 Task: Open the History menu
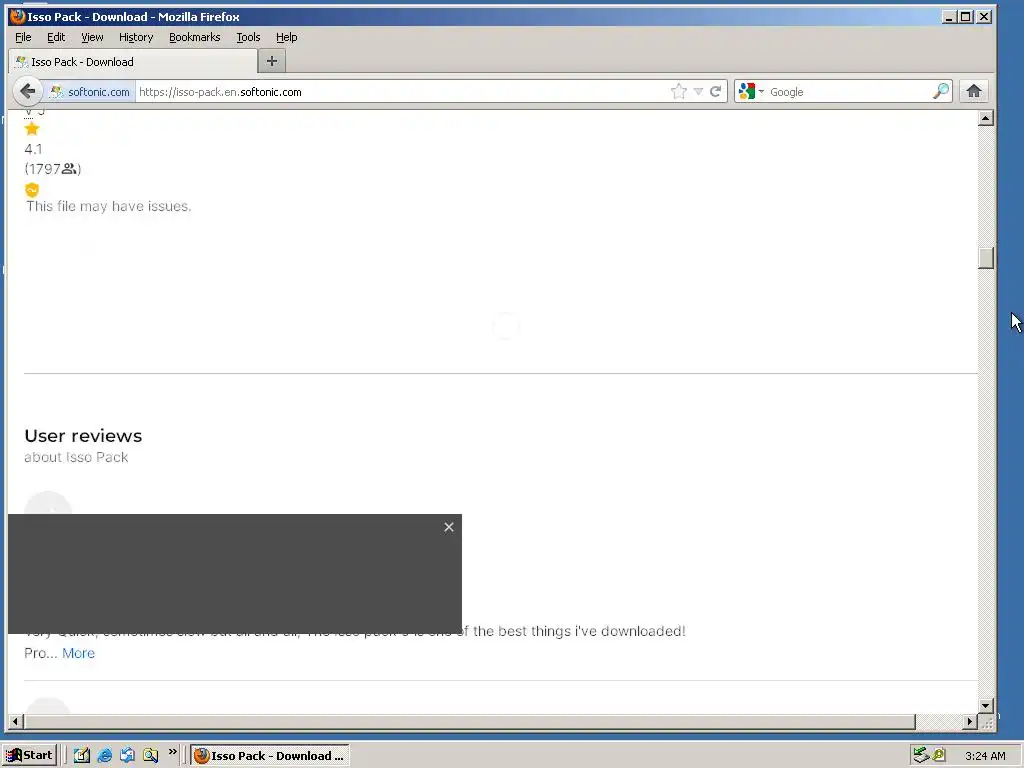(136, 37)
